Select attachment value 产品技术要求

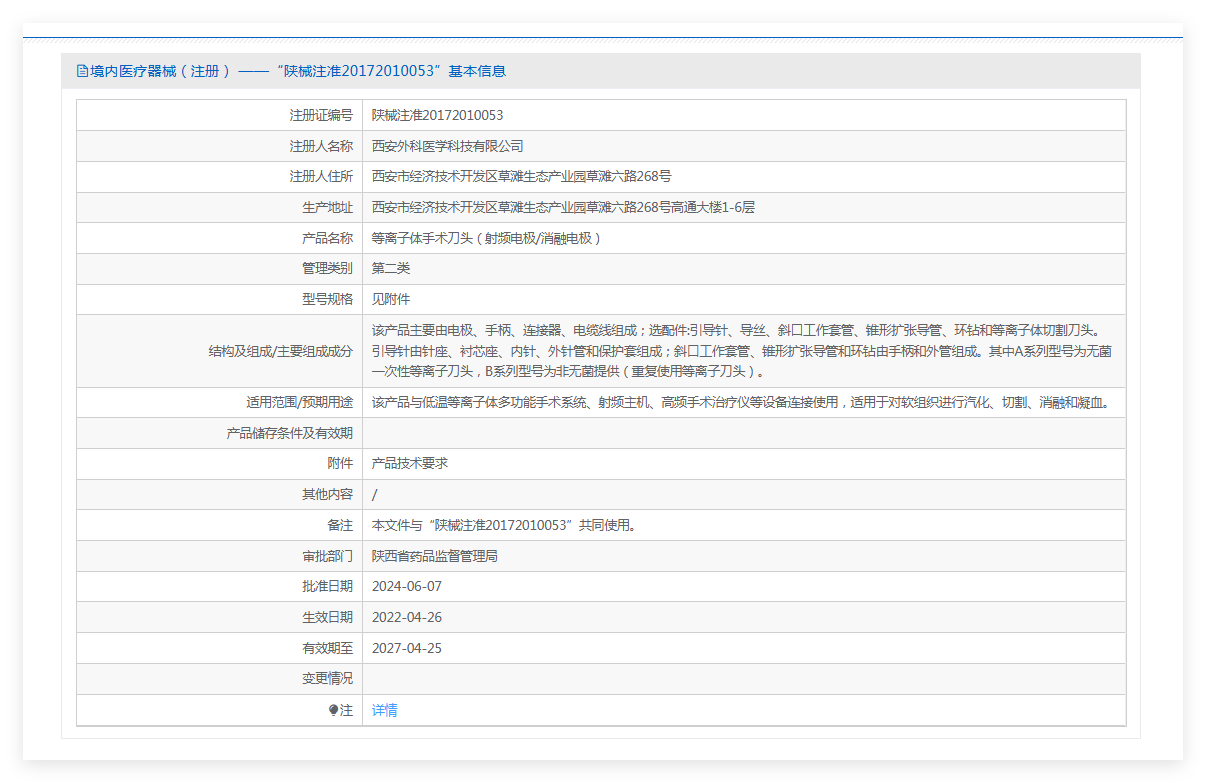click(410, 464)
